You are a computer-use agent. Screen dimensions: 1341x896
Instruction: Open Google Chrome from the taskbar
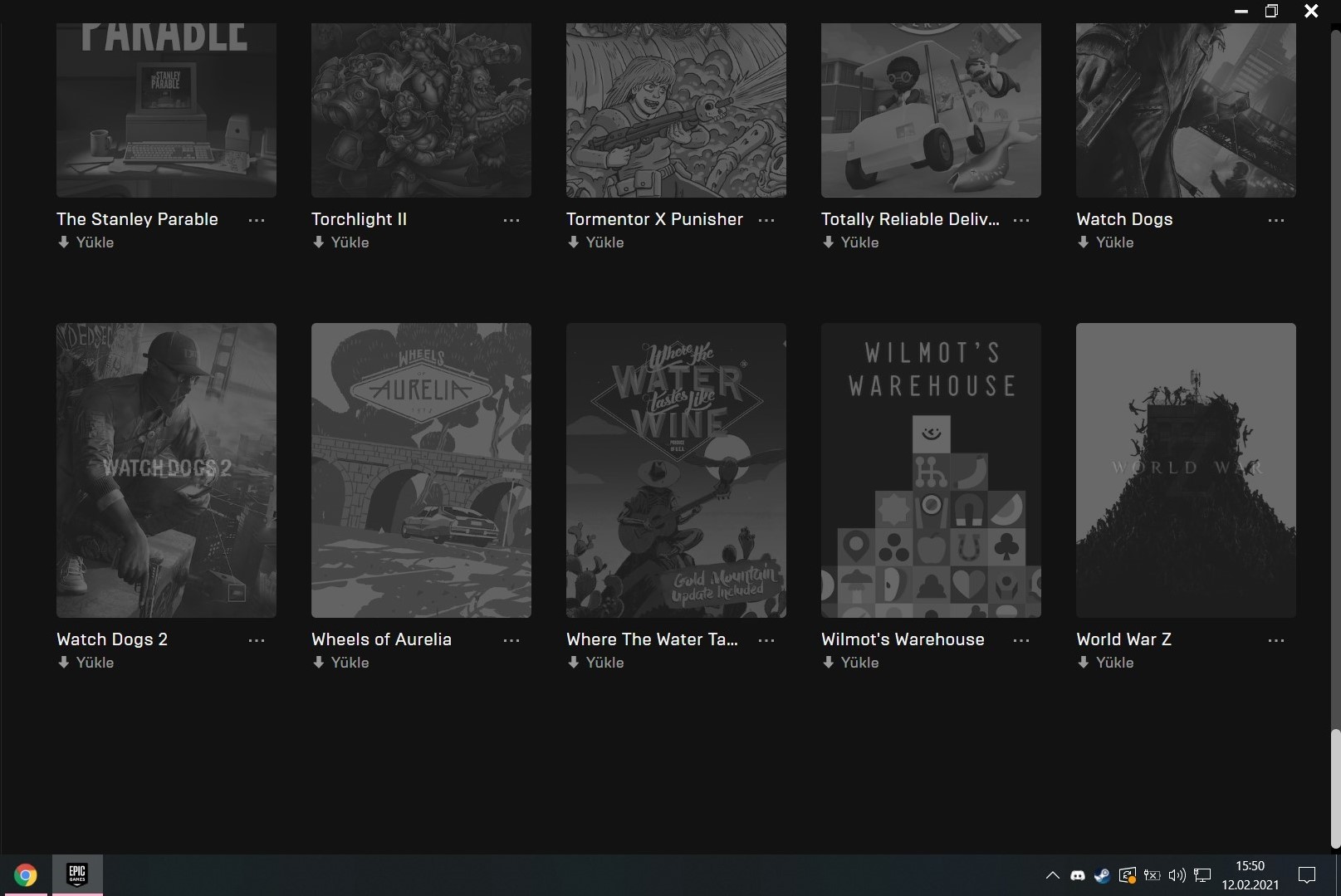[25, 875]
